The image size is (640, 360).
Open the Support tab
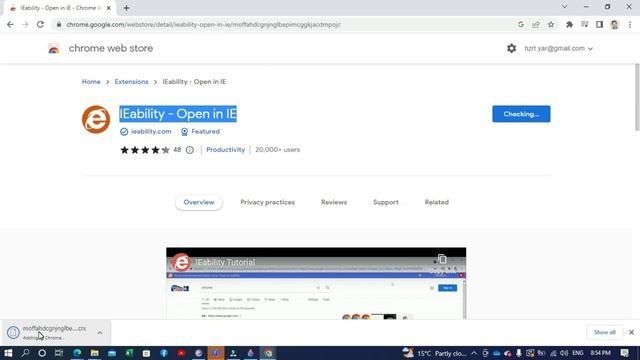(x=386, y=202)
